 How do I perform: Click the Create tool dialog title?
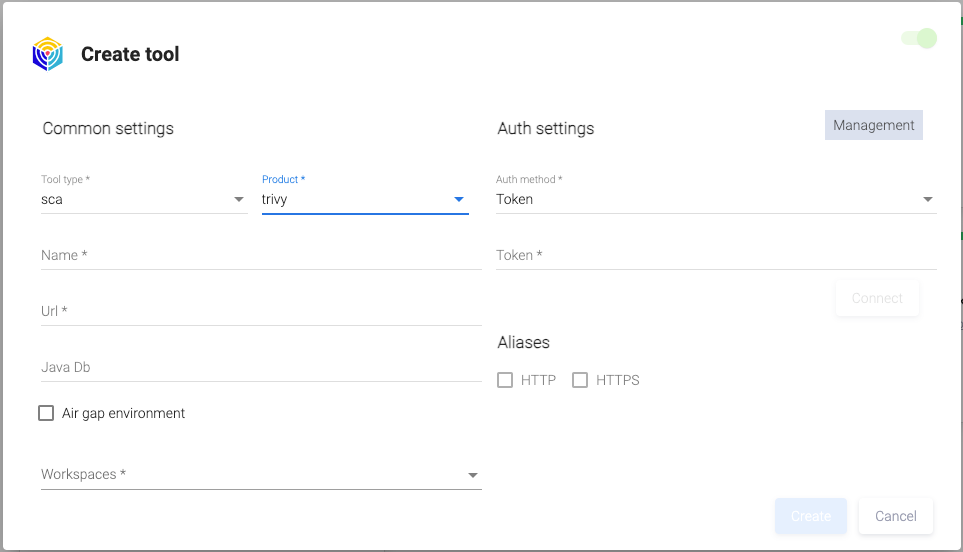click(x=130, y=54)
